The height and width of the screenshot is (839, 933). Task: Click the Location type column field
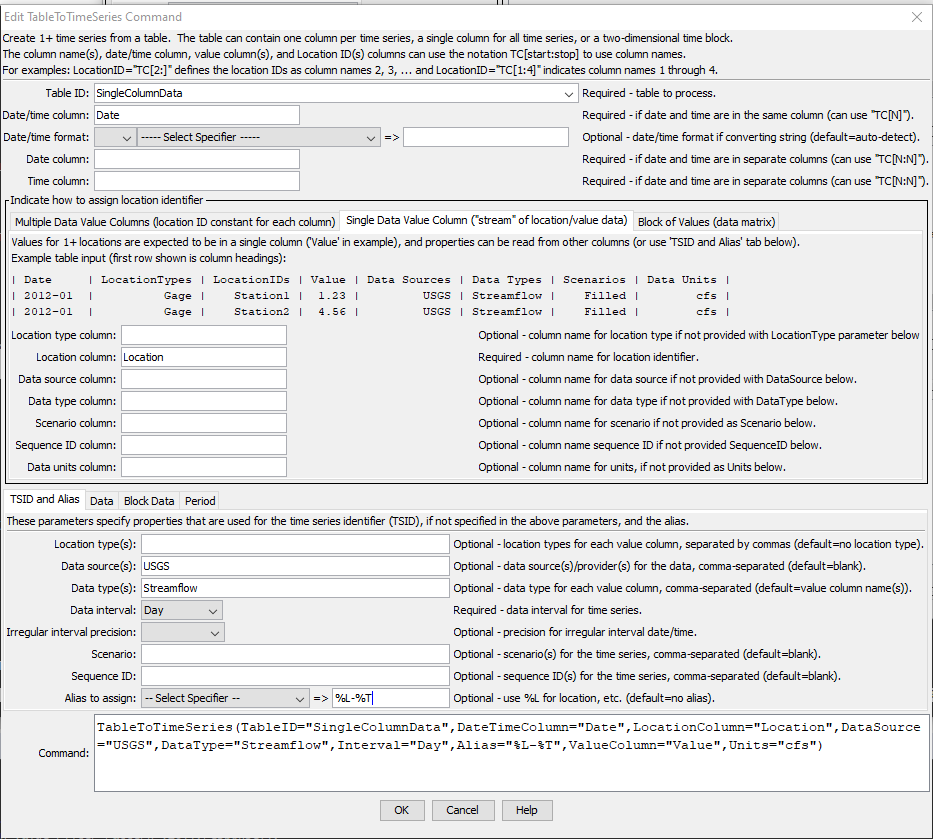tap(204, 336)
